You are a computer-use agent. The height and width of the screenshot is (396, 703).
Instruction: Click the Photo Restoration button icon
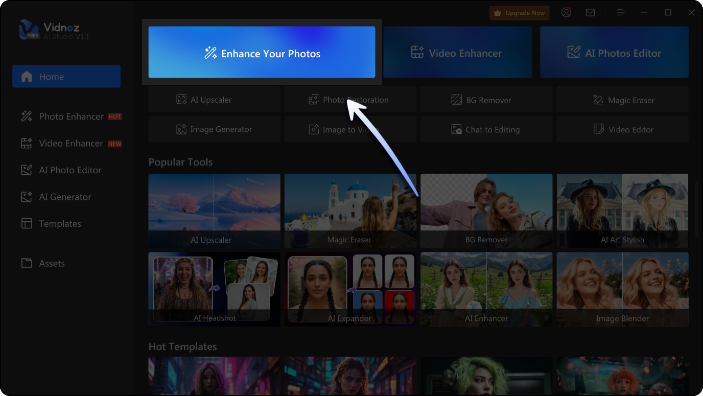coord(314,100)
